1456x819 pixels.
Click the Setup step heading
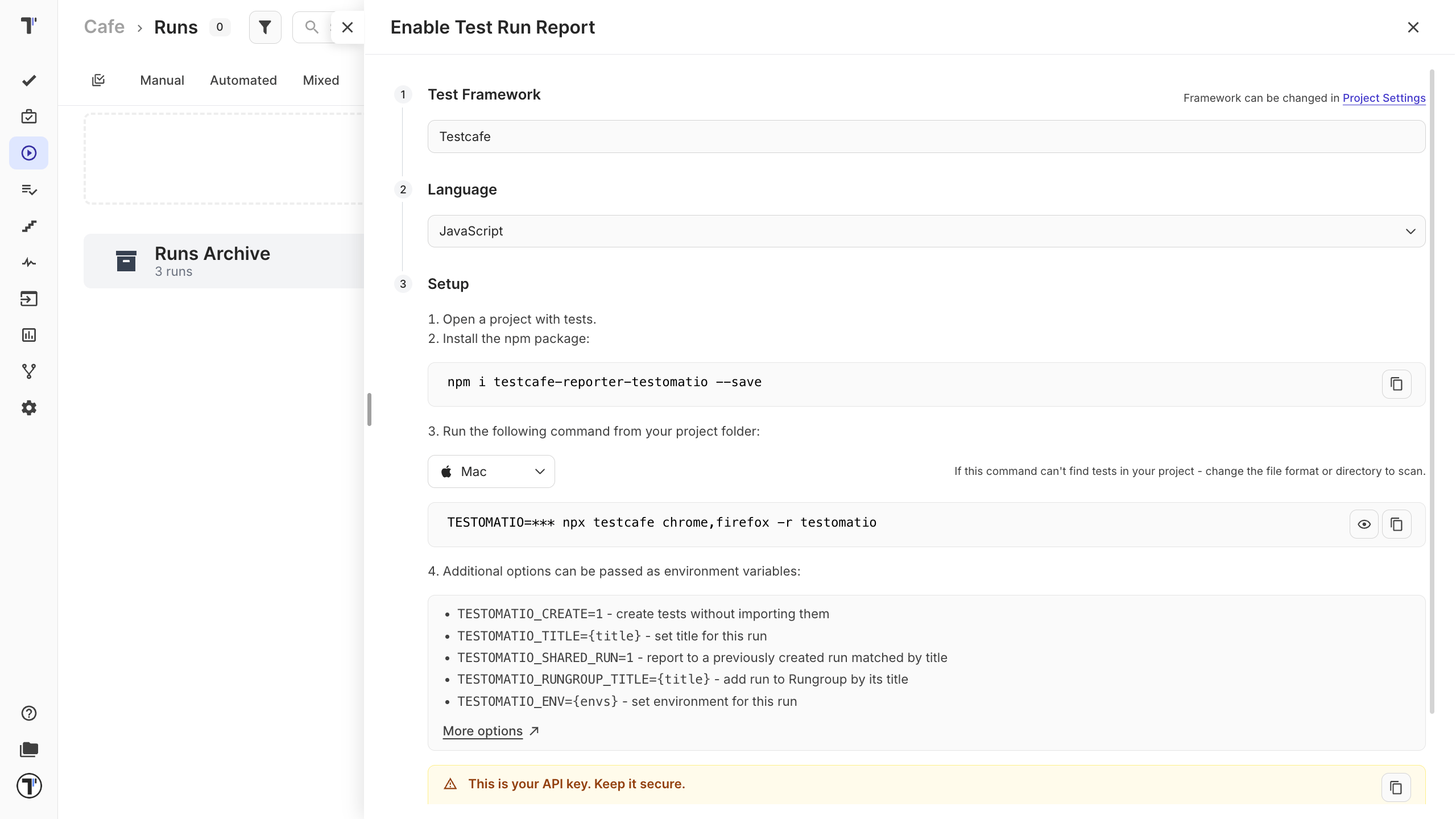click(448, 284)
